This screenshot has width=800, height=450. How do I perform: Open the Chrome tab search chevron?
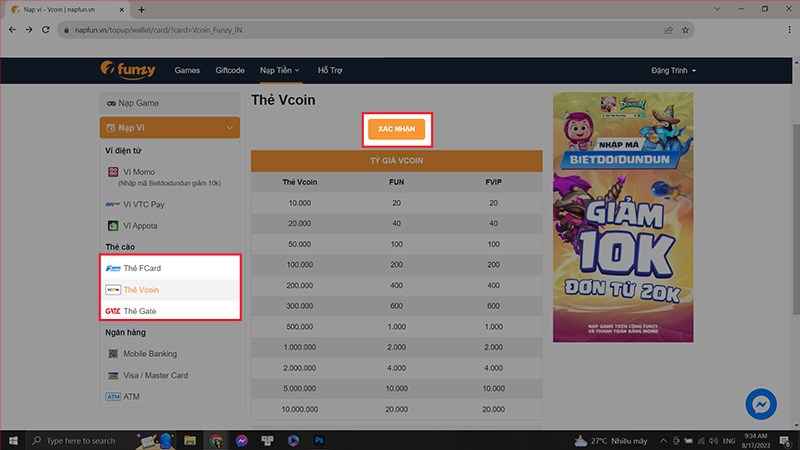[717, 9]
